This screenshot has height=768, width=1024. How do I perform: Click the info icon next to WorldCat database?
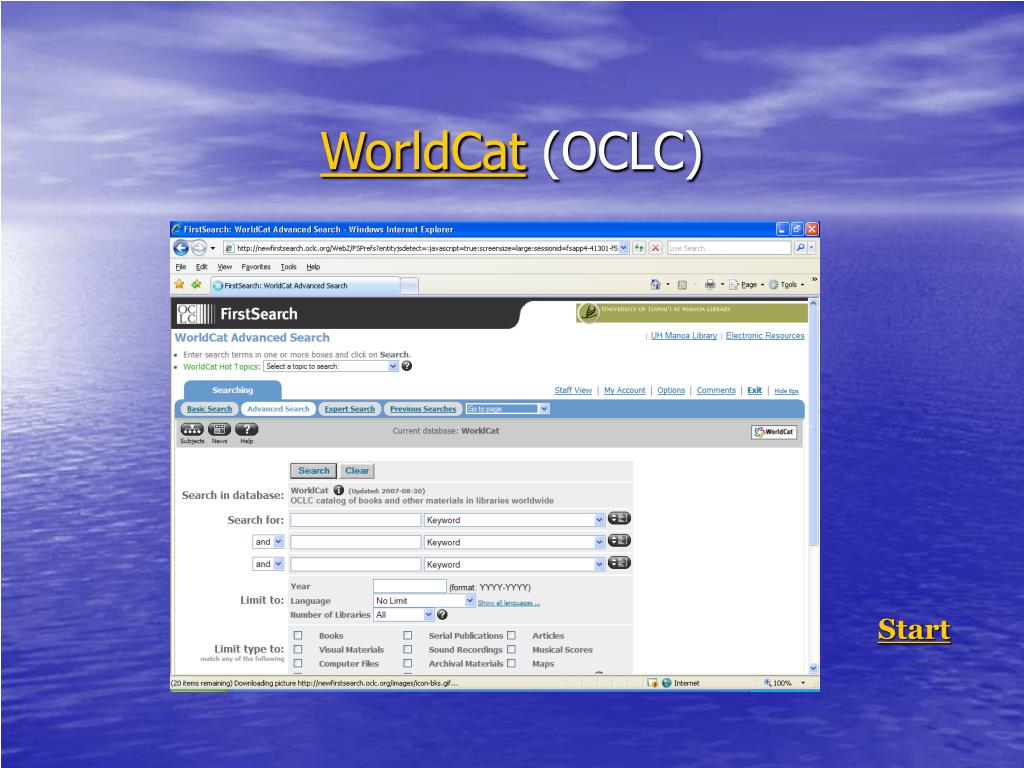coord(338,490)
